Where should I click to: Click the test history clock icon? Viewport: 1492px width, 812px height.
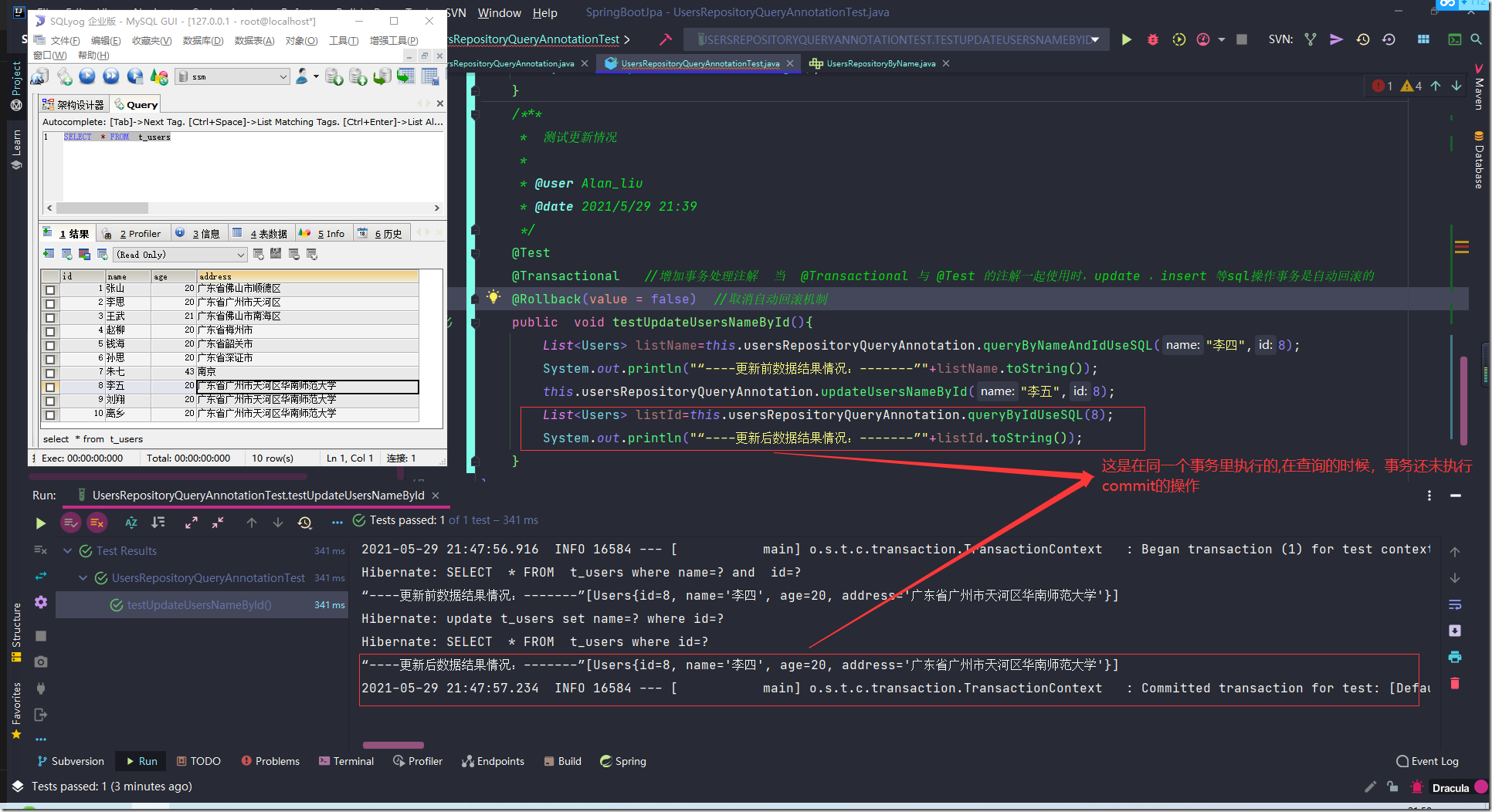pos(304,523)
